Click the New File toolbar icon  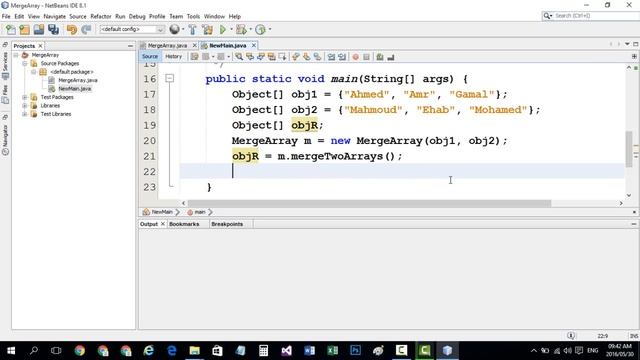[x=11, y=29]
